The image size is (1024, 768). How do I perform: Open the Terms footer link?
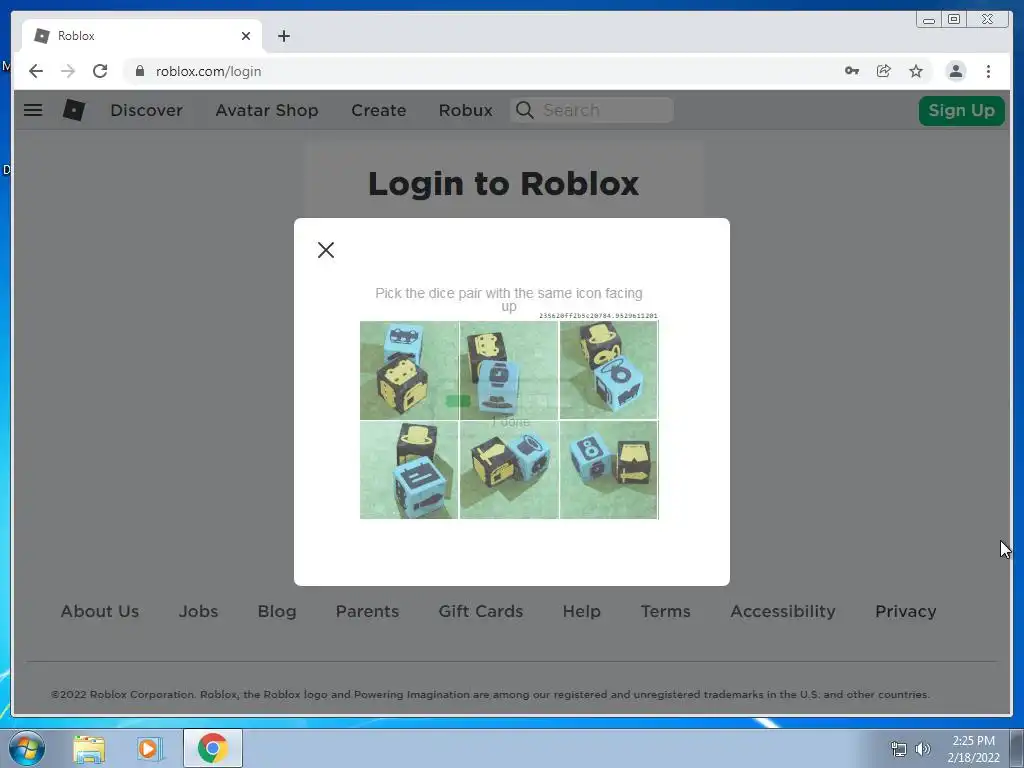tap(665, 611)
